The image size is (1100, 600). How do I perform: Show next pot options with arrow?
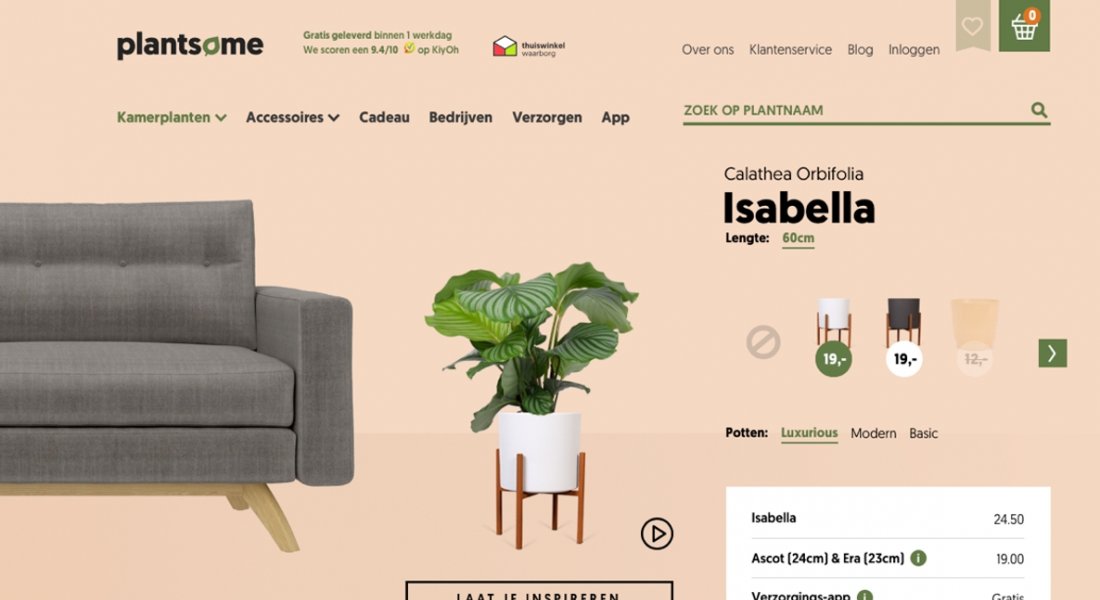1052,353
